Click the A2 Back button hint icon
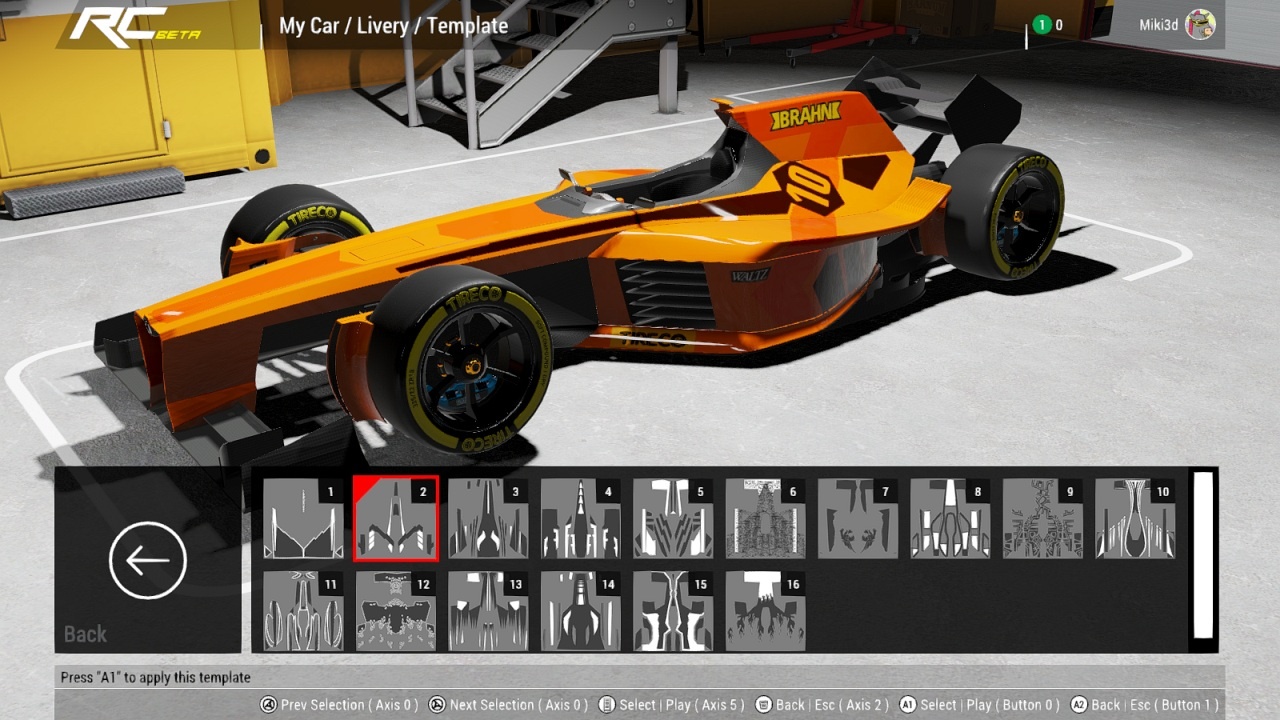The height and width of the screenshot is (720, 1280). coord(1079,705)
